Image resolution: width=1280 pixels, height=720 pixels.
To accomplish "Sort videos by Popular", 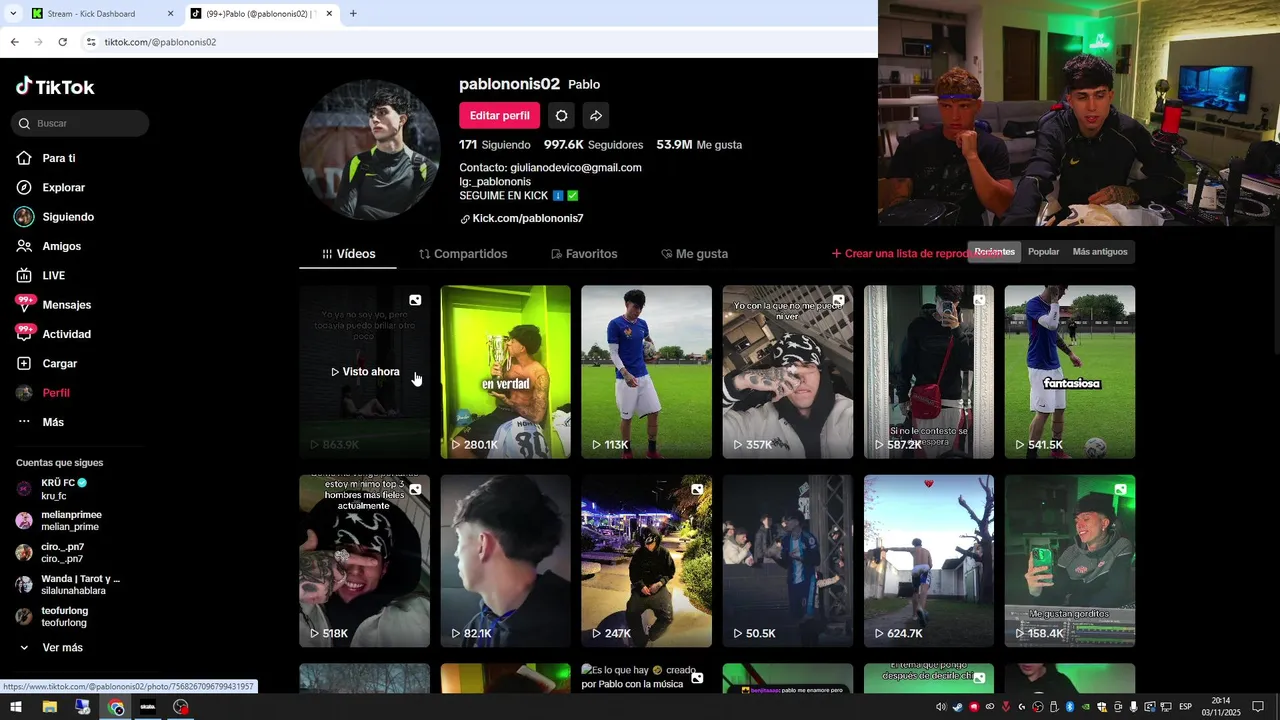I will [x=1043, y=252].
